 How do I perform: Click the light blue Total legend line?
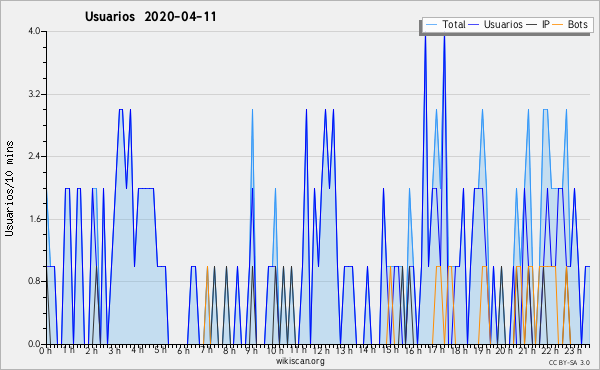coord(431,25)
